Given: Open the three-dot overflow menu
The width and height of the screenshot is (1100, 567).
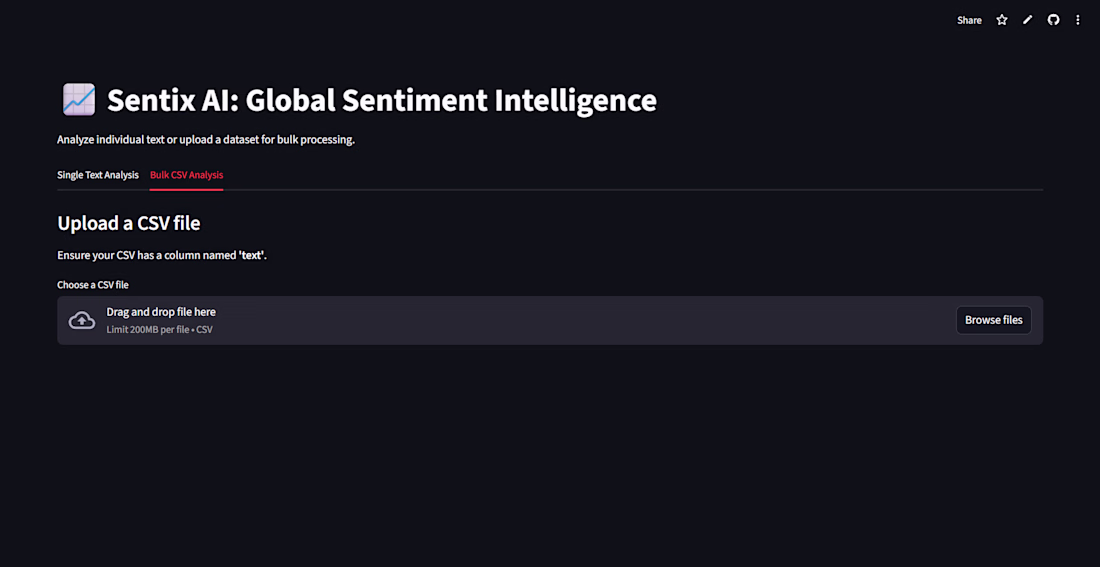Looking at the screenshot, I should coord(1078,20).
